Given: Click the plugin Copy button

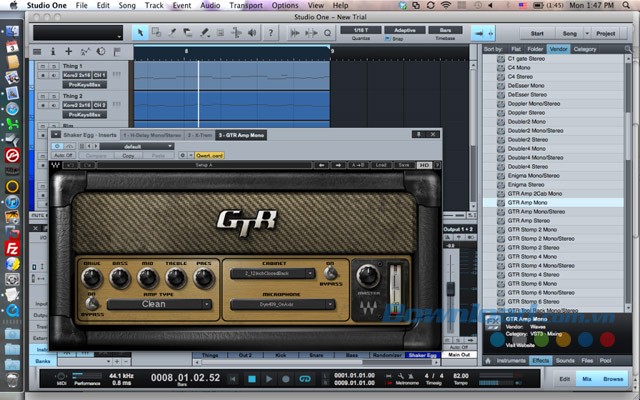Looking at the screenshot, I should click(x=128, y=156).
